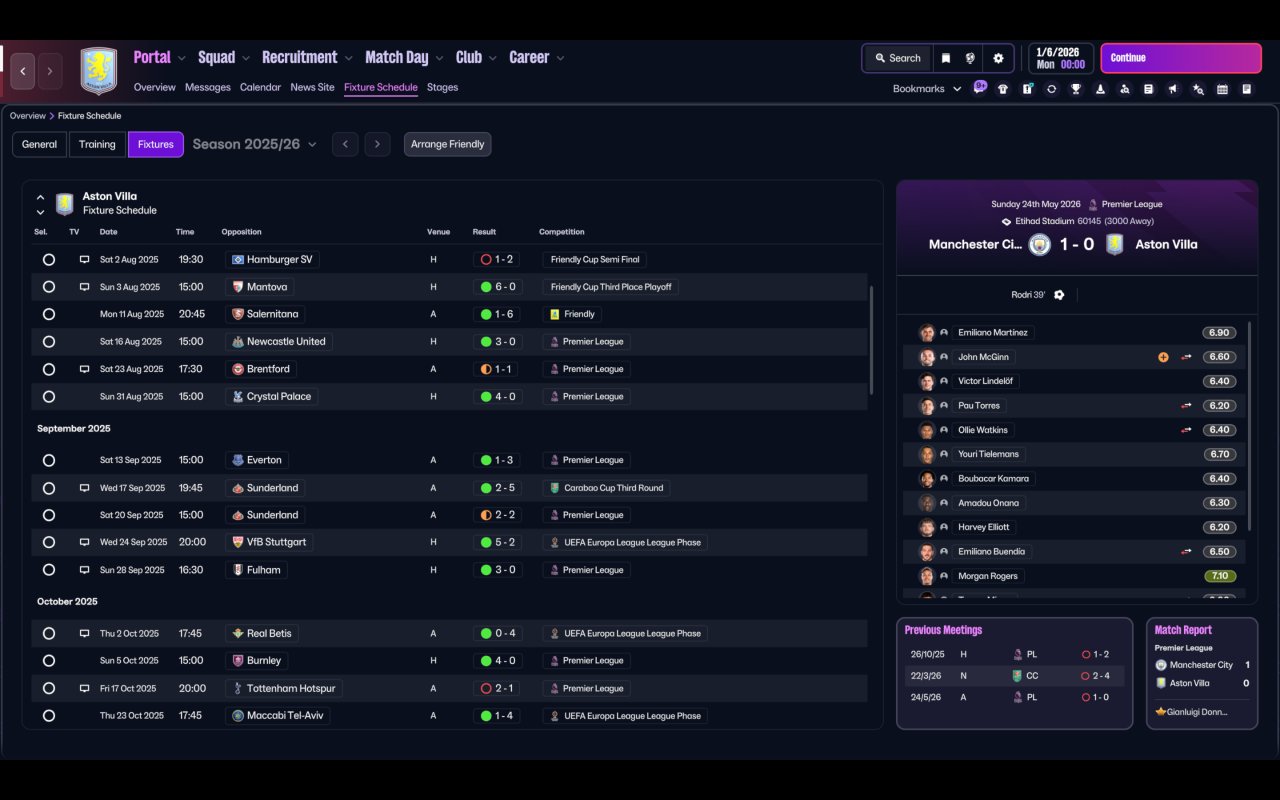Open the calendar grid shortcut icon
Screen dimensions: 1280x800
click(1222, 89)
